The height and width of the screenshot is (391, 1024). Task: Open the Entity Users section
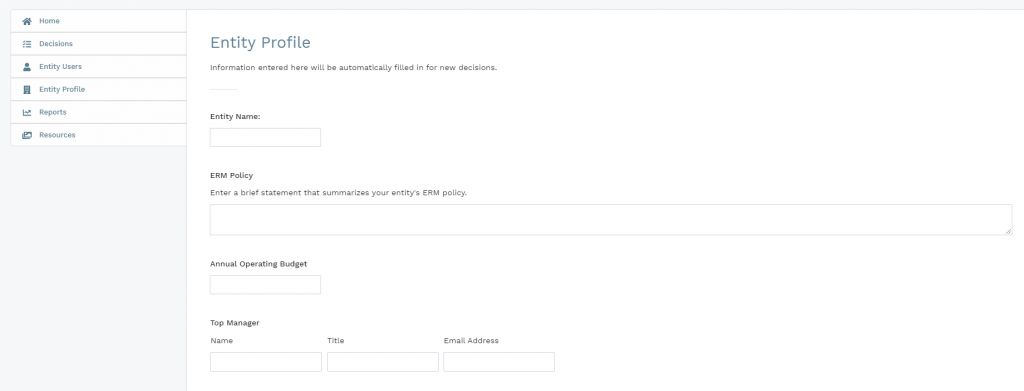(x=99, y=67)
